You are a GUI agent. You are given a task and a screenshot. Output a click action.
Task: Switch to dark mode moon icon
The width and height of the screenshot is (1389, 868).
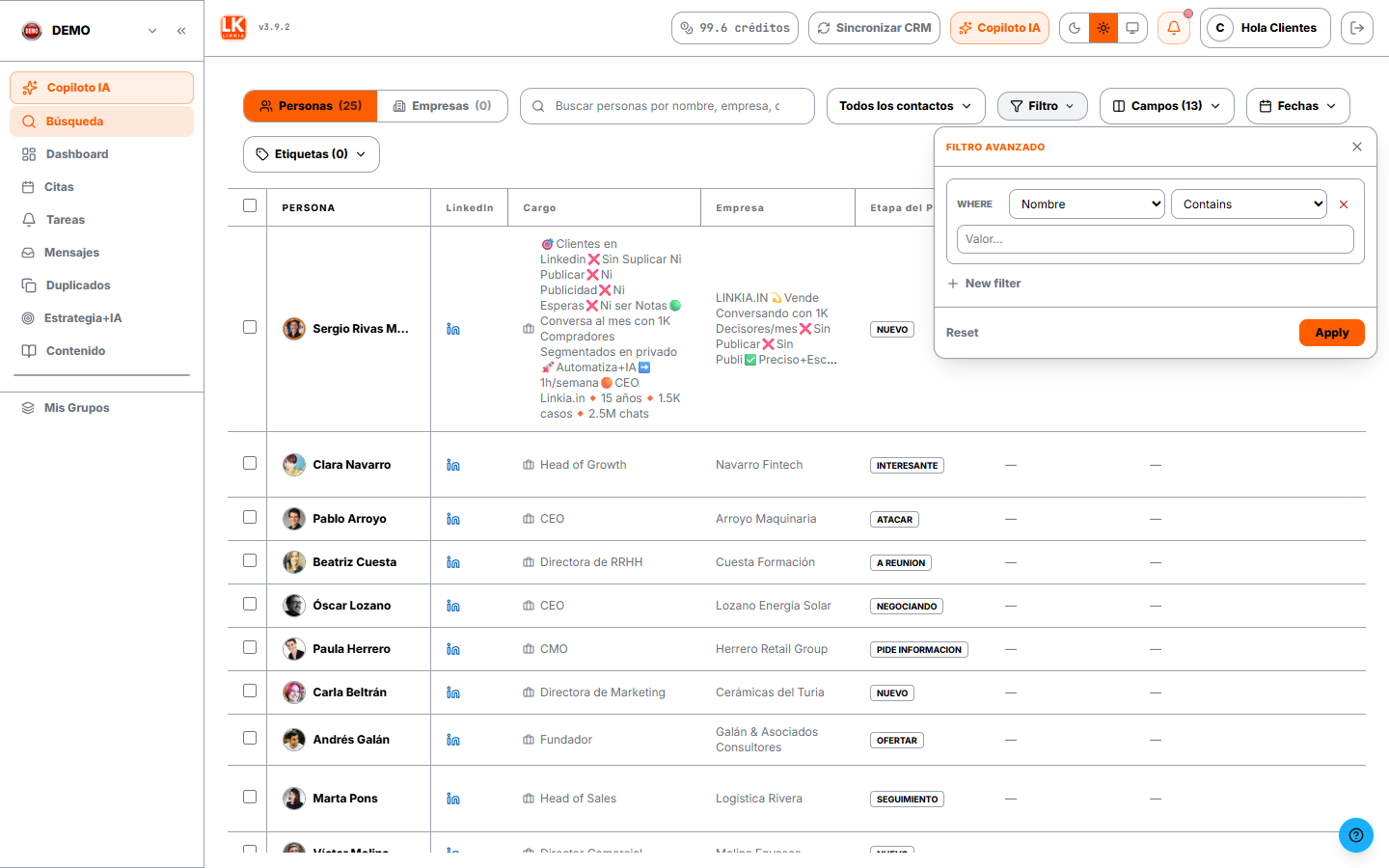[x=1075, y=28]
